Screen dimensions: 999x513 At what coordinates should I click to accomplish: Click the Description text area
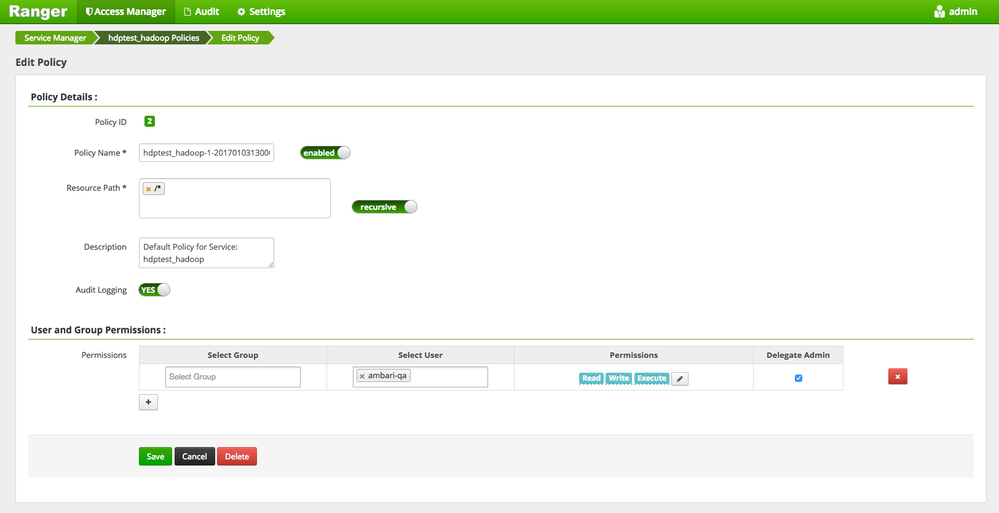(206, 253)
